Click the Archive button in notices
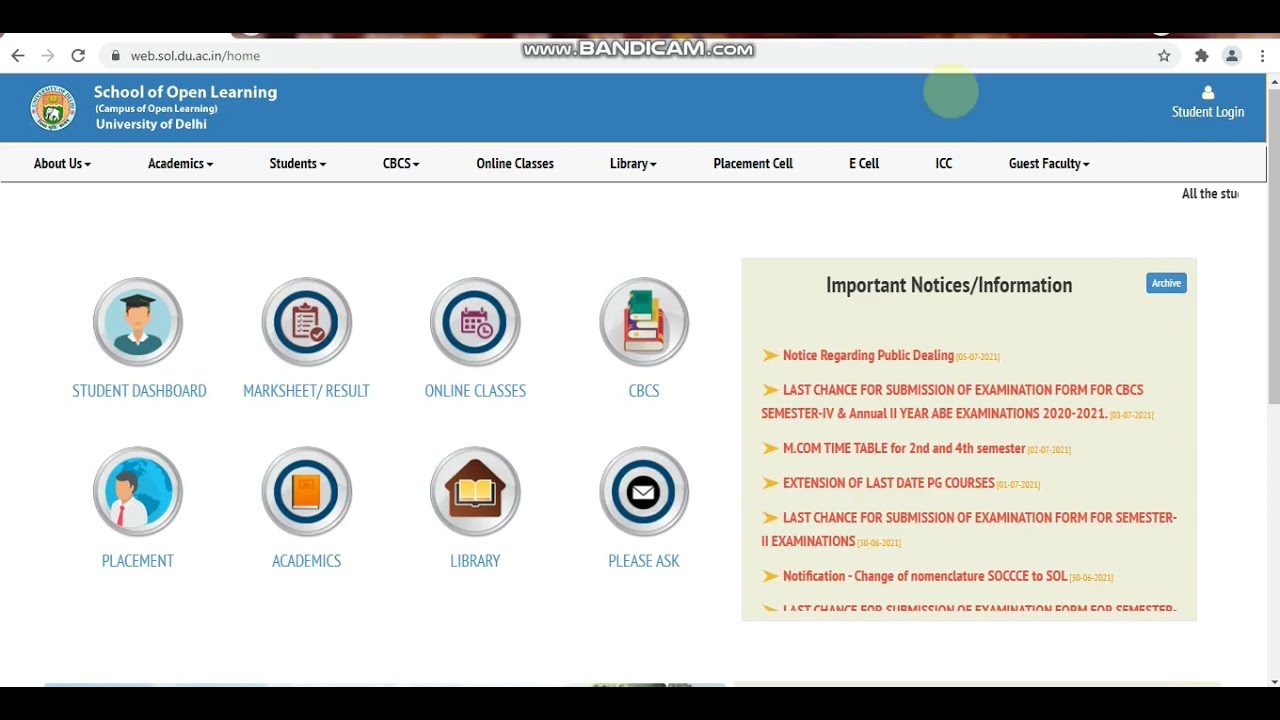 tap(1166, 283)
